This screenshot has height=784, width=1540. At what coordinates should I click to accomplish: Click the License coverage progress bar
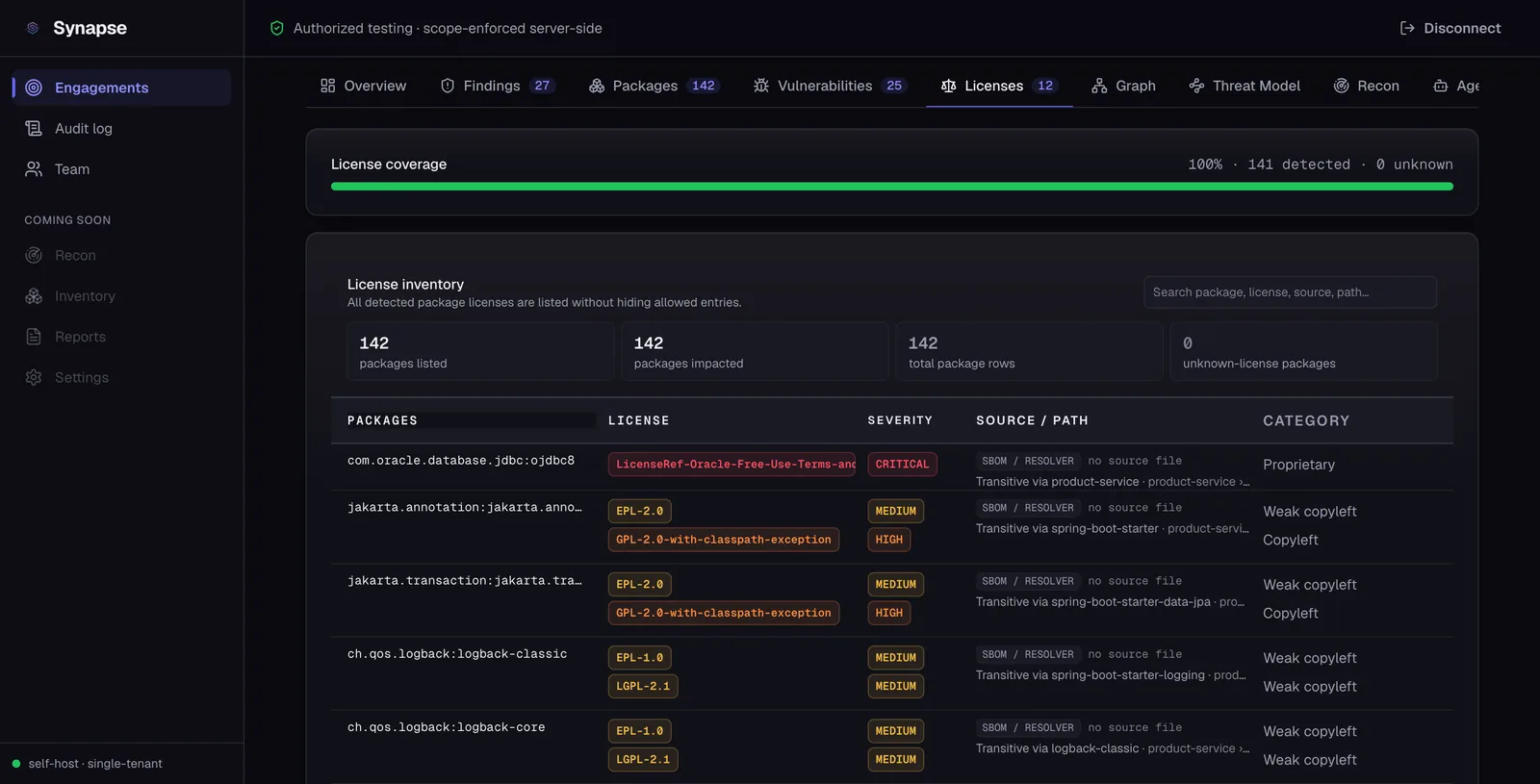(892, 187)
